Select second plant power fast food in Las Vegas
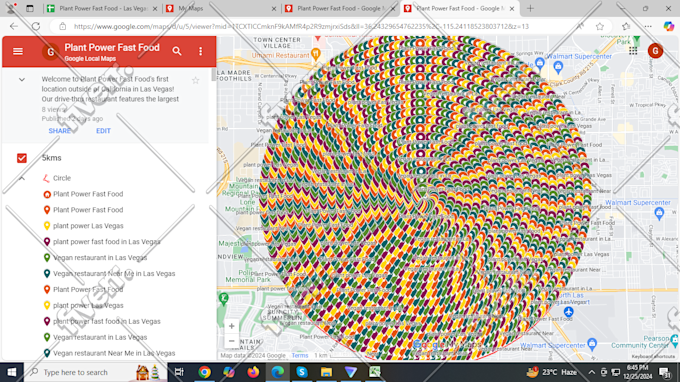The height and width of the screenshot is (382, 680). (x=106, y=321)
